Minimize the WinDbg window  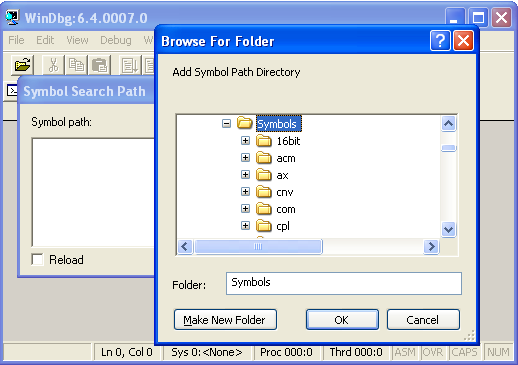(455, 17)
